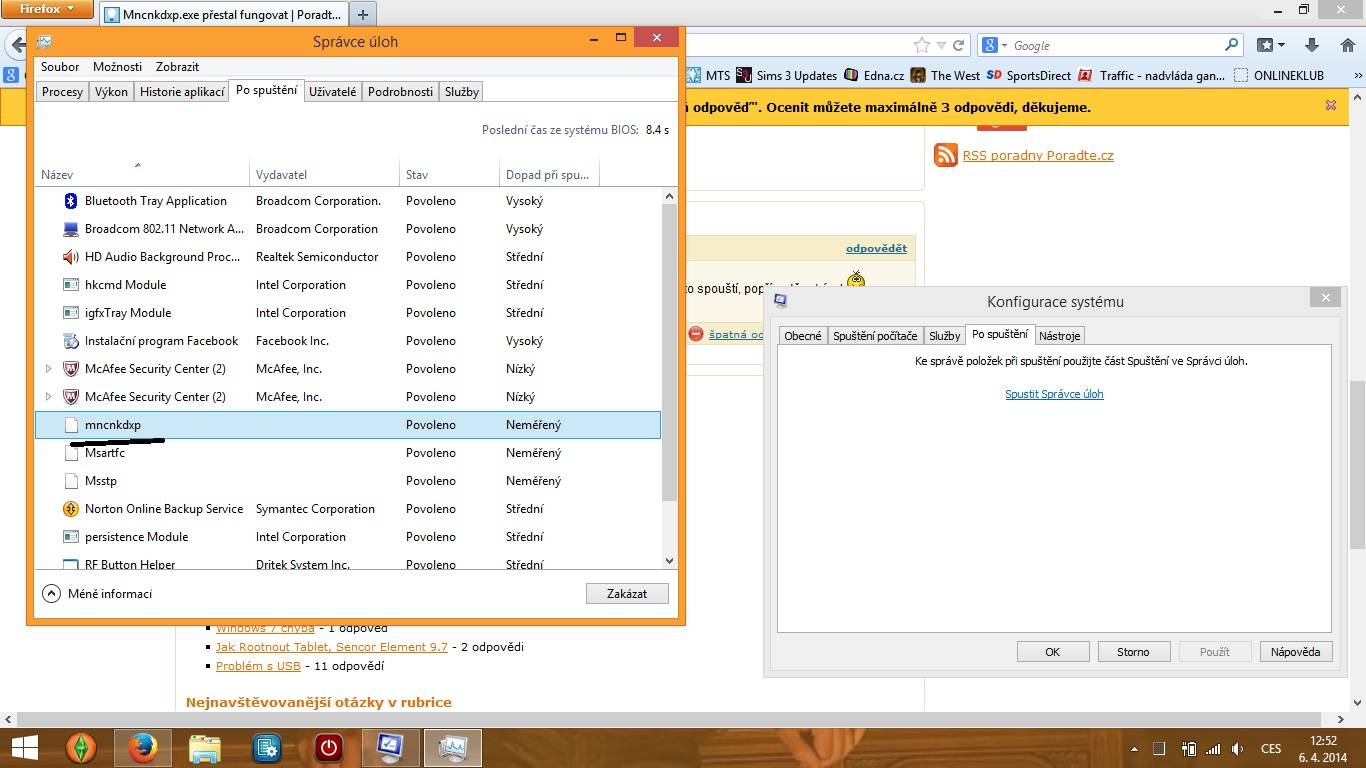Switch to the Procesy tab

[63, 91]
